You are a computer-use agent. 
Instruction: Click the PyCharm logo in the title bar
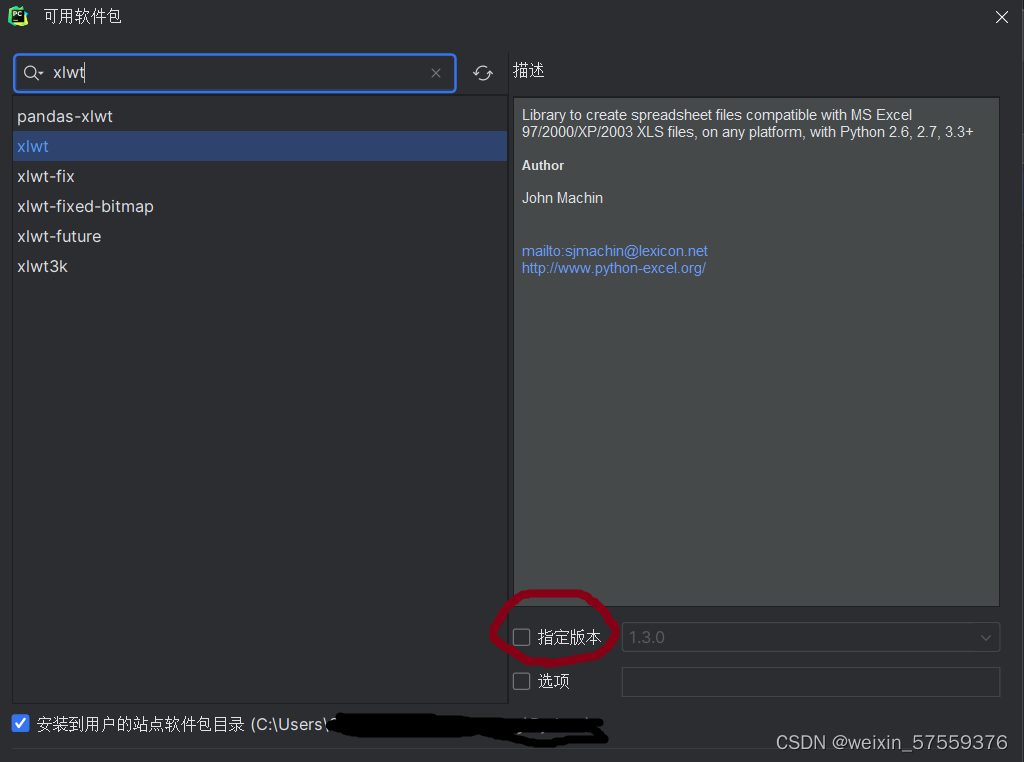coord(17,16)
